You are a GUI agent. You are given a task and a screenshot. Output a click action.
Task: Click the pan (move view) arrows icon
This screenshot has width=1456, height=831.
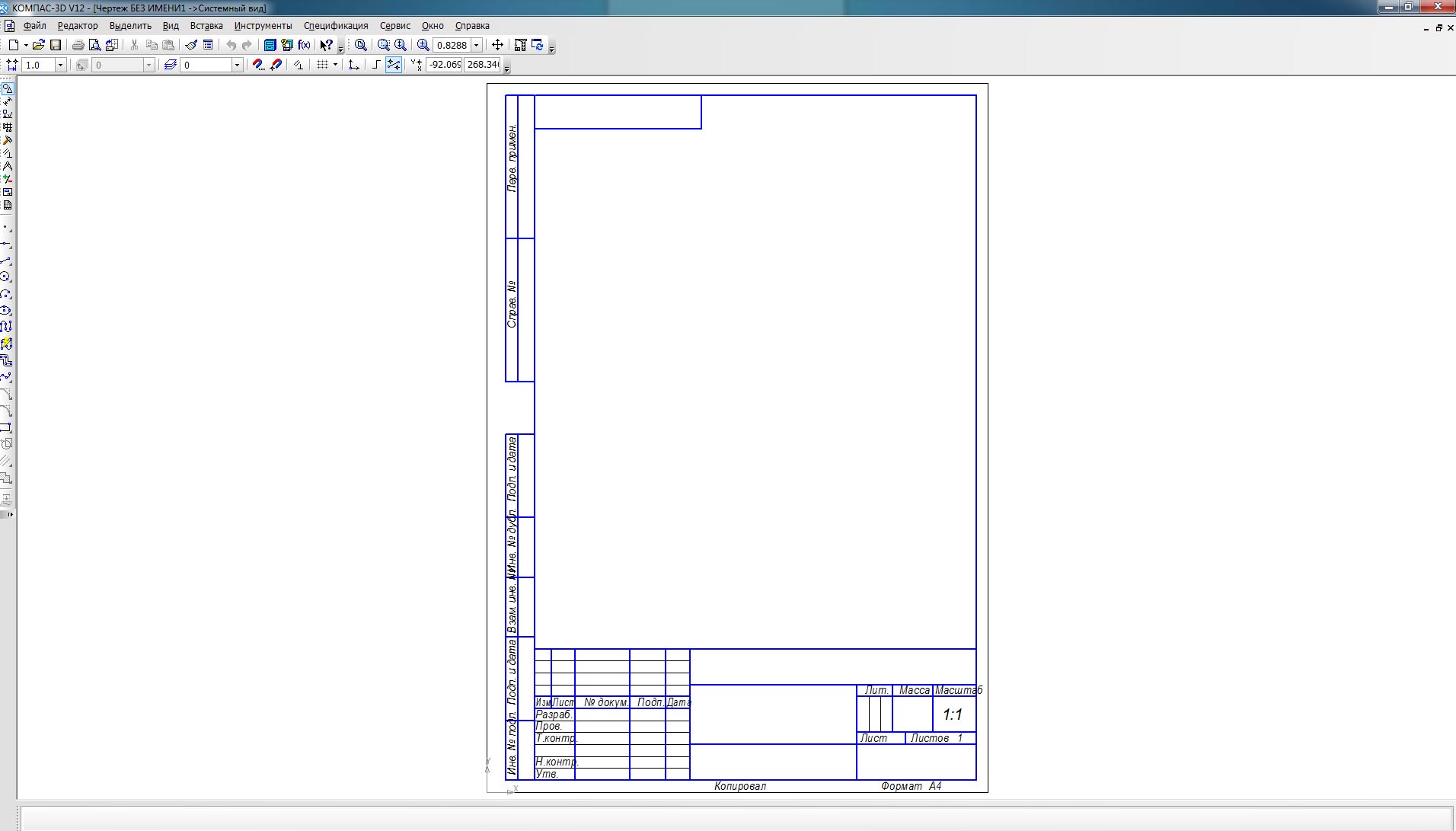pyautogui.click(x=497, y=45)
